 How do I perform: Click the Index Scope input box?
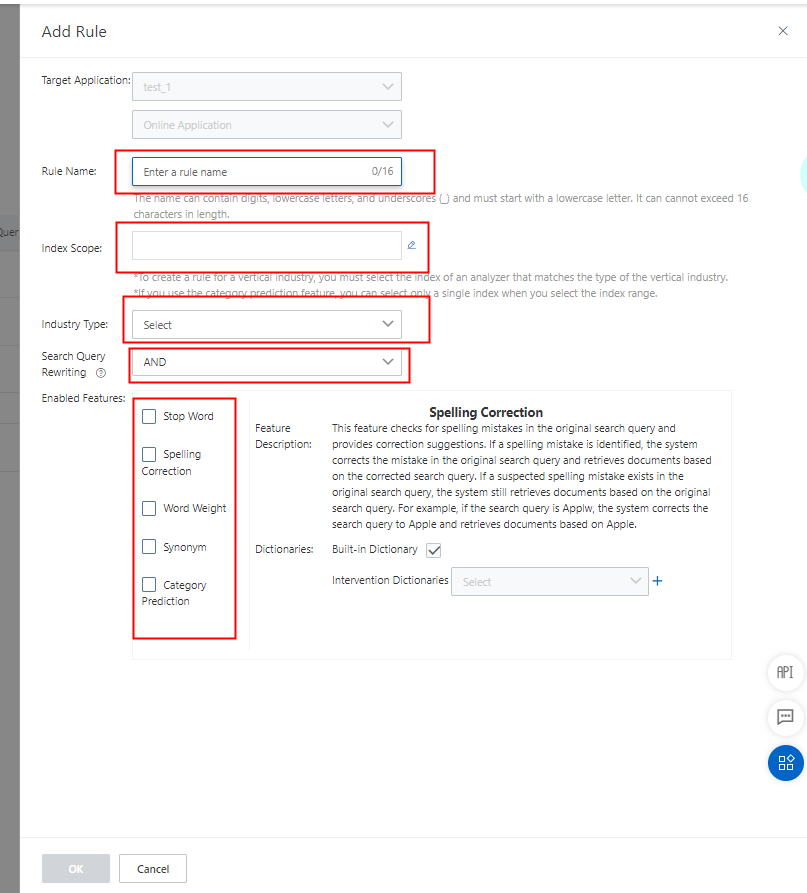267,245
